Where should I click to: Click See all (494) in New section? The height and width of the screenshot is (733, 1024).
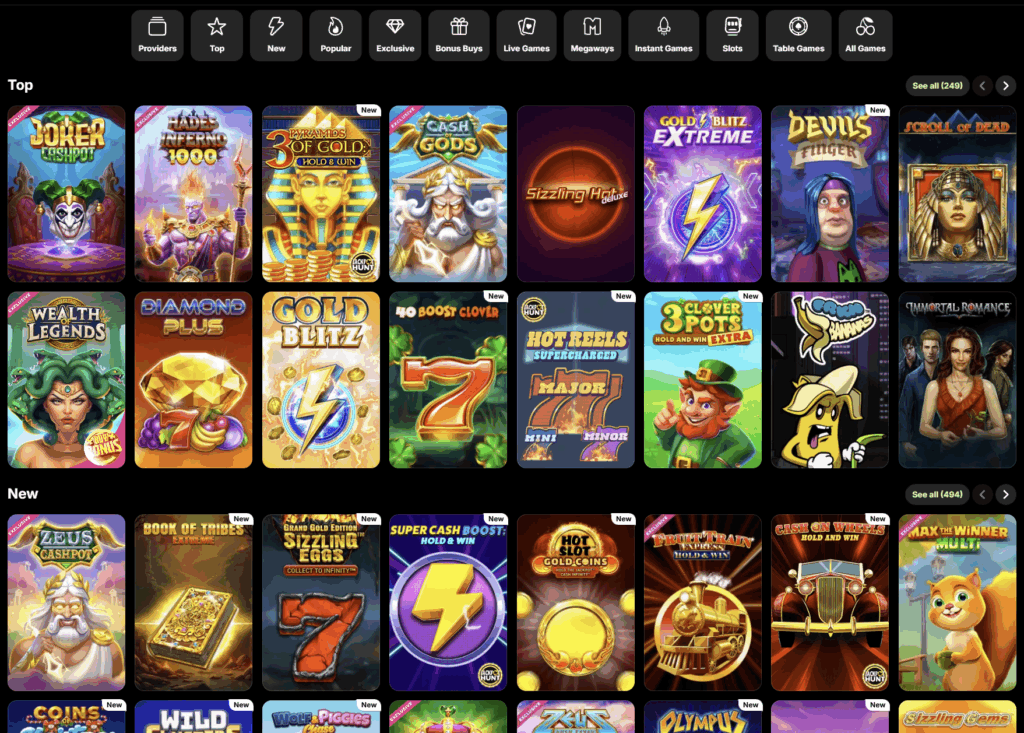point(937,495)
